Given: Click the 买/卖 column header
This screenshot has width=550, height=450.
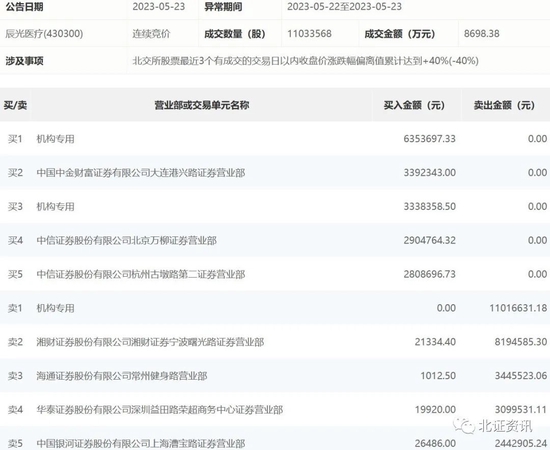Looking at the screenshot, I should [x=15, y=105].
